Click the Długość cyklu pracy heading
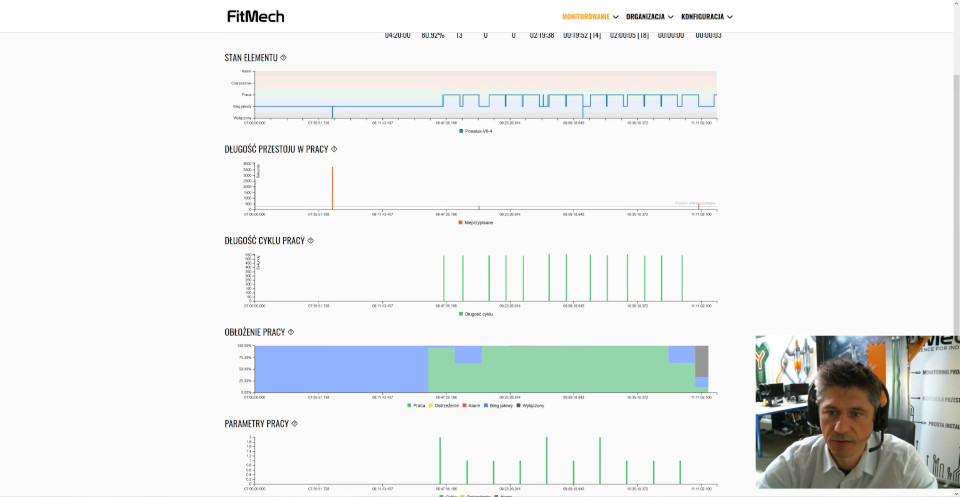The image size is (960, 497). (264, 241)
